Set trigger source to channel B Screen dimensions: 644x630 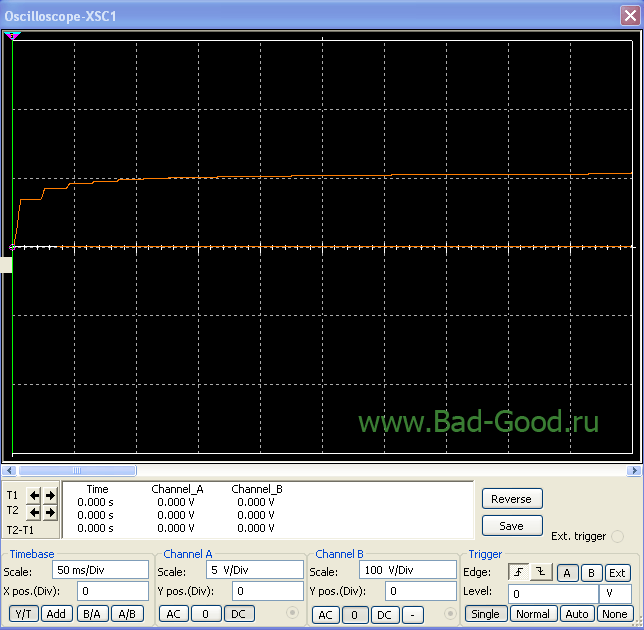coord(591,573)
